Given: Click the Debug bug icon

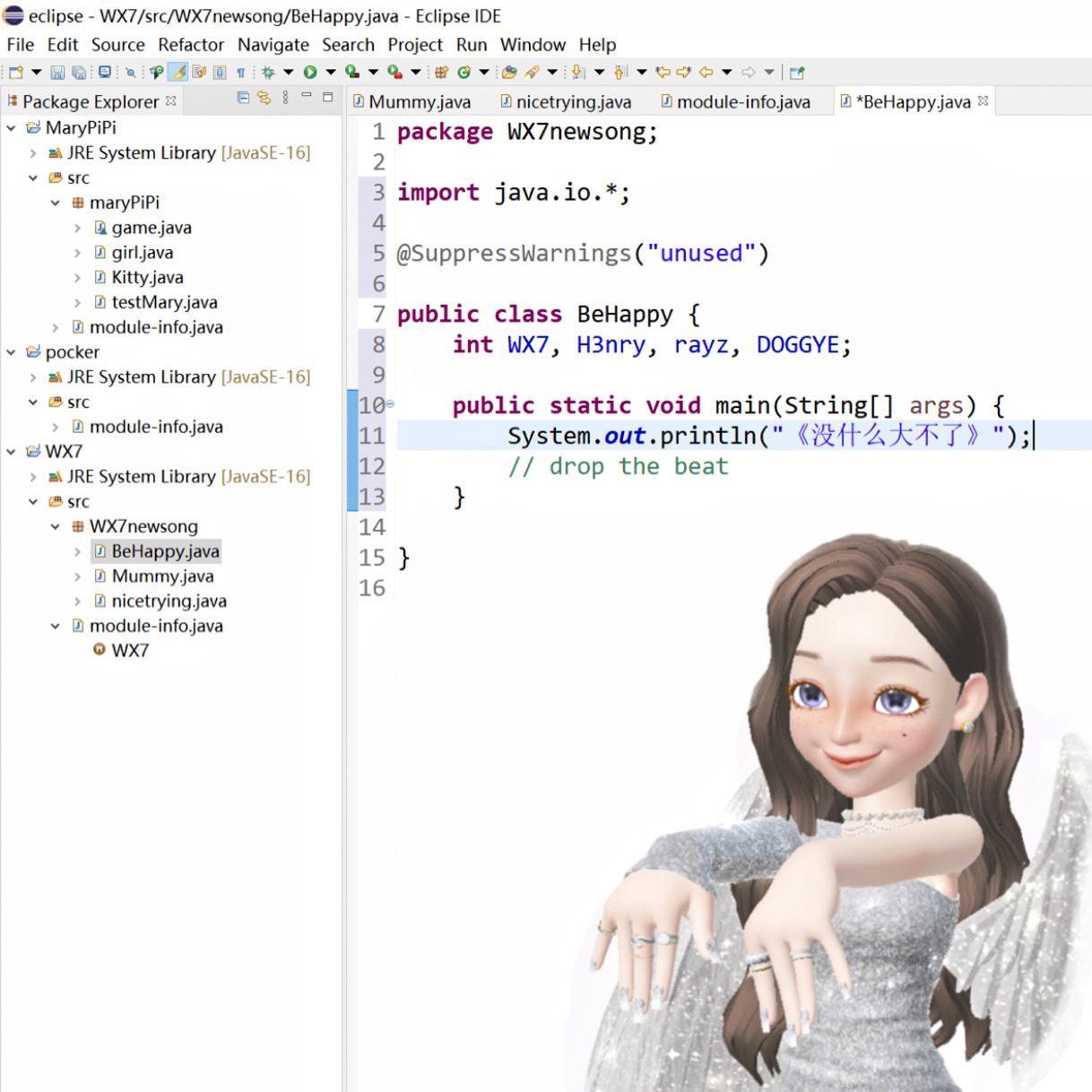Looking at the screenshot, I should [267, 73].
